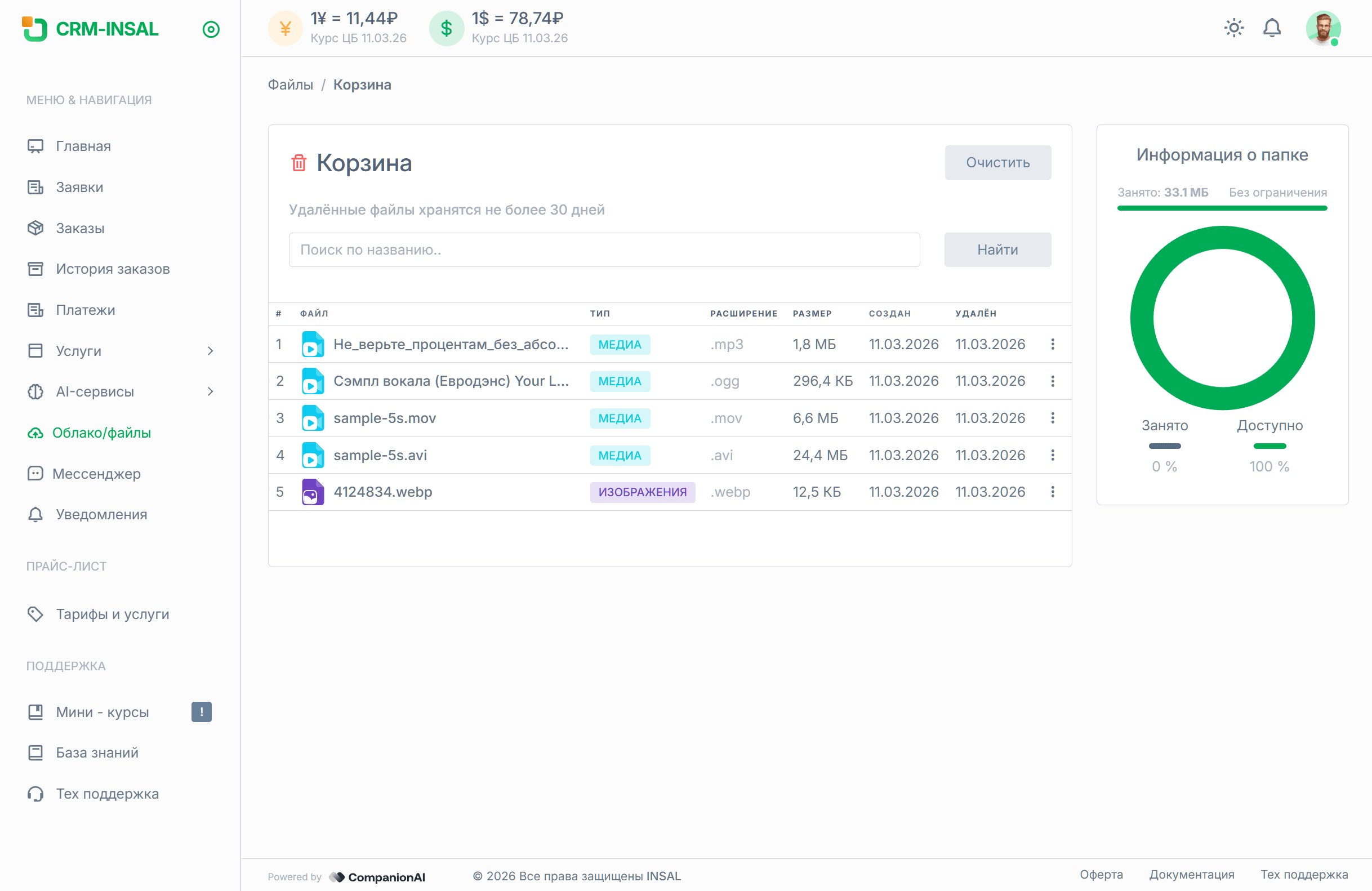Open three-dot menu for the .mp3 file

coord(1053,344)
